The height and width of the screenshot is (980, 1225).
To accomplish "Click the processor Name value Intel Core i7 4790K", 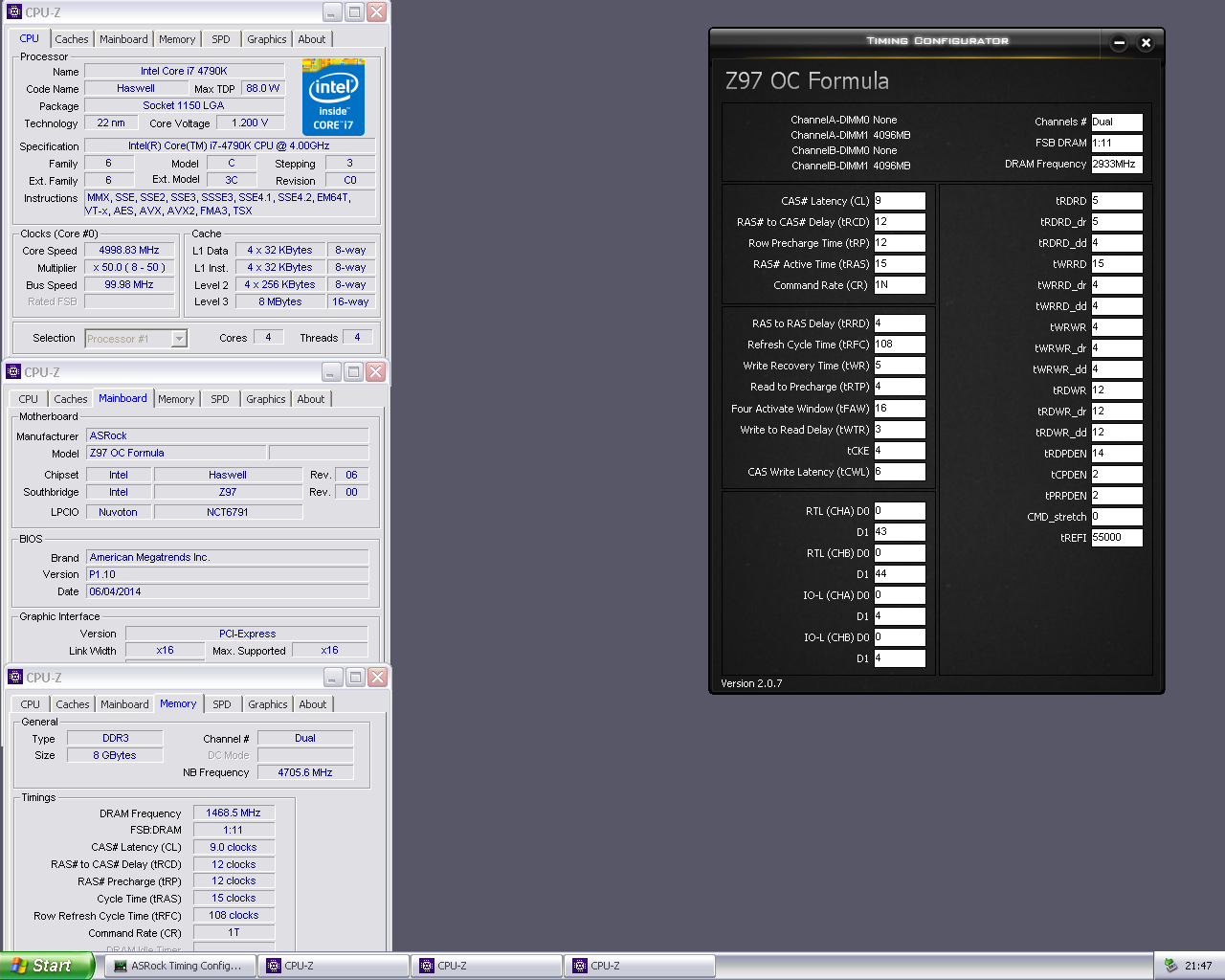I will (x=184, y=71).
